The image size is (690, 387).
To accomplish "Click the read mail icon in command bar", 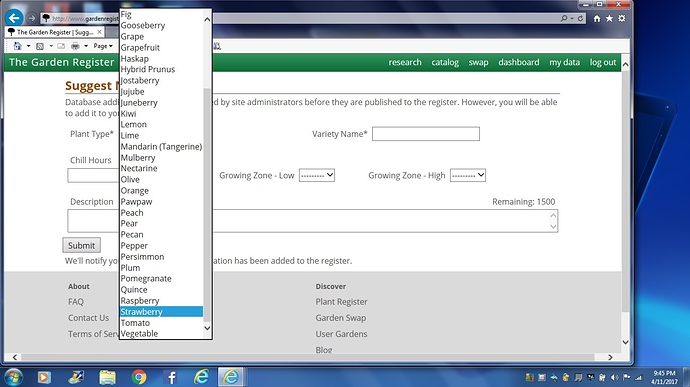I will click(x=61, y=46).
